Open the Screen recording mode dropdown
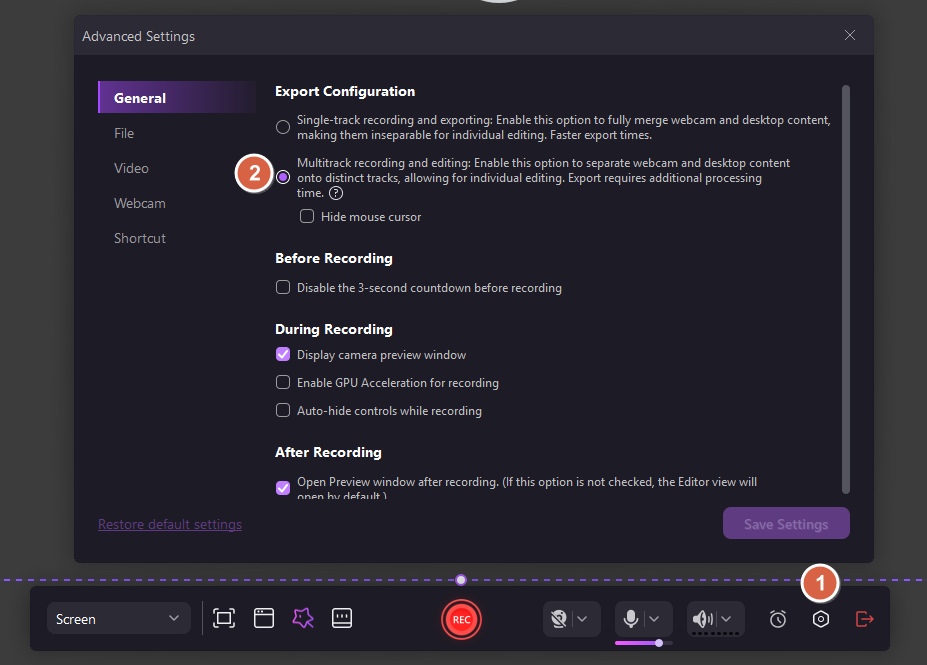 coord(118,619)
